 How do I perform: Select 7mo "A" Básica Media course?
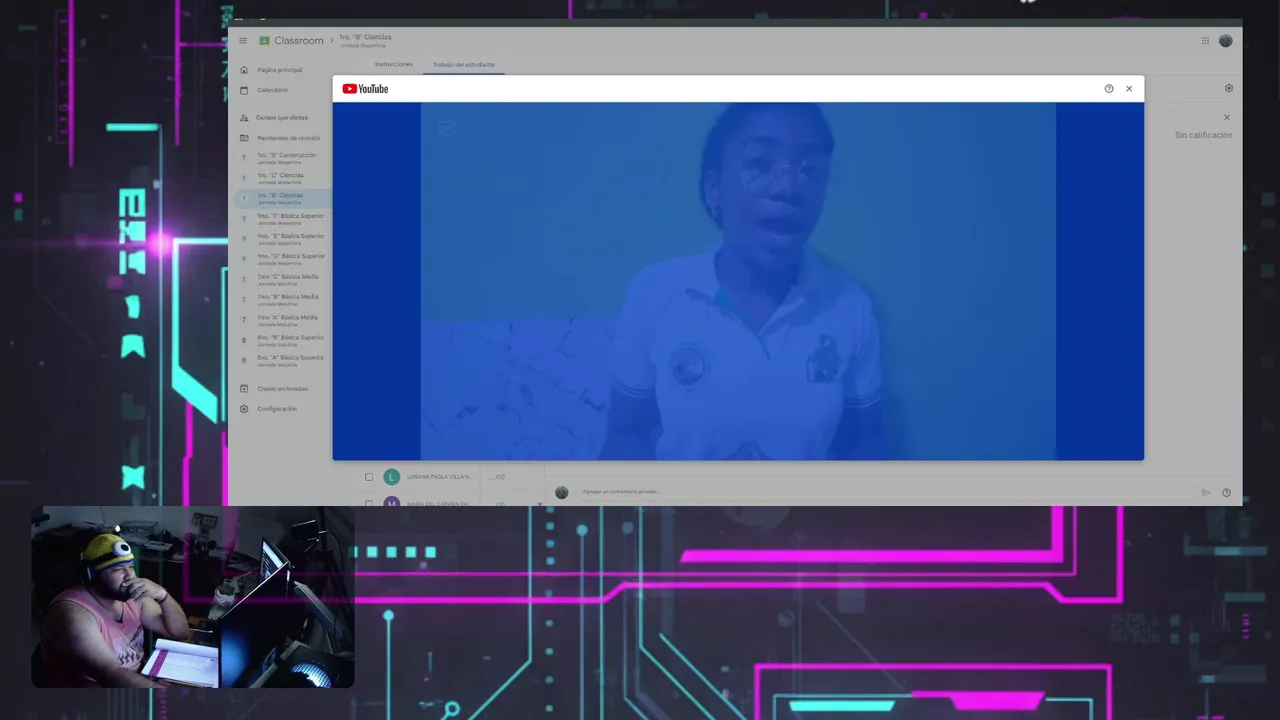pos(287,319)
